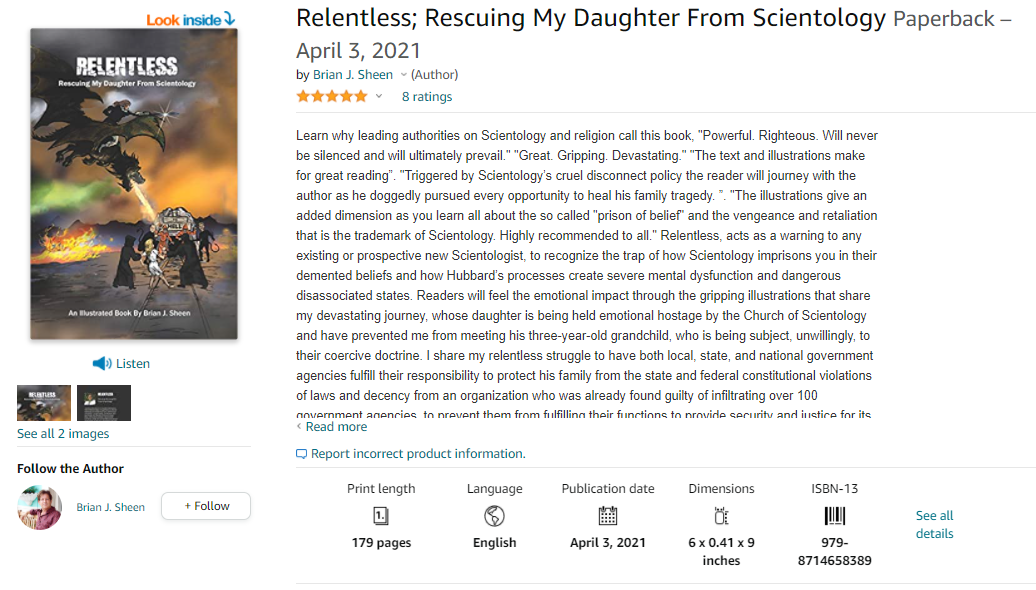Open the 8 ratings link
The image size is (1036, 590).
pos(427,96)
